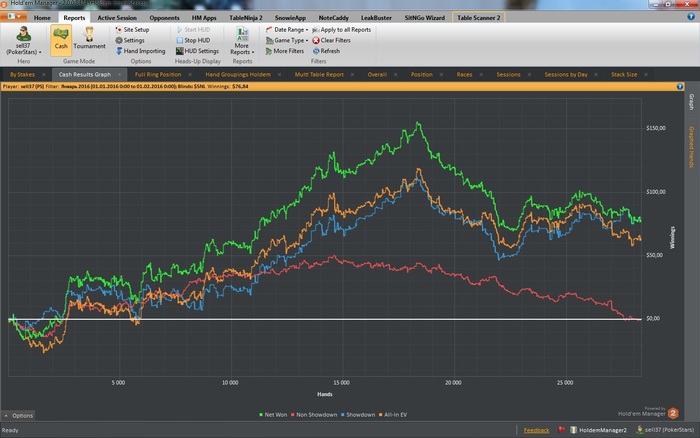
Task: Switch to Full Ring Position tab
Action: click(158, 75)
